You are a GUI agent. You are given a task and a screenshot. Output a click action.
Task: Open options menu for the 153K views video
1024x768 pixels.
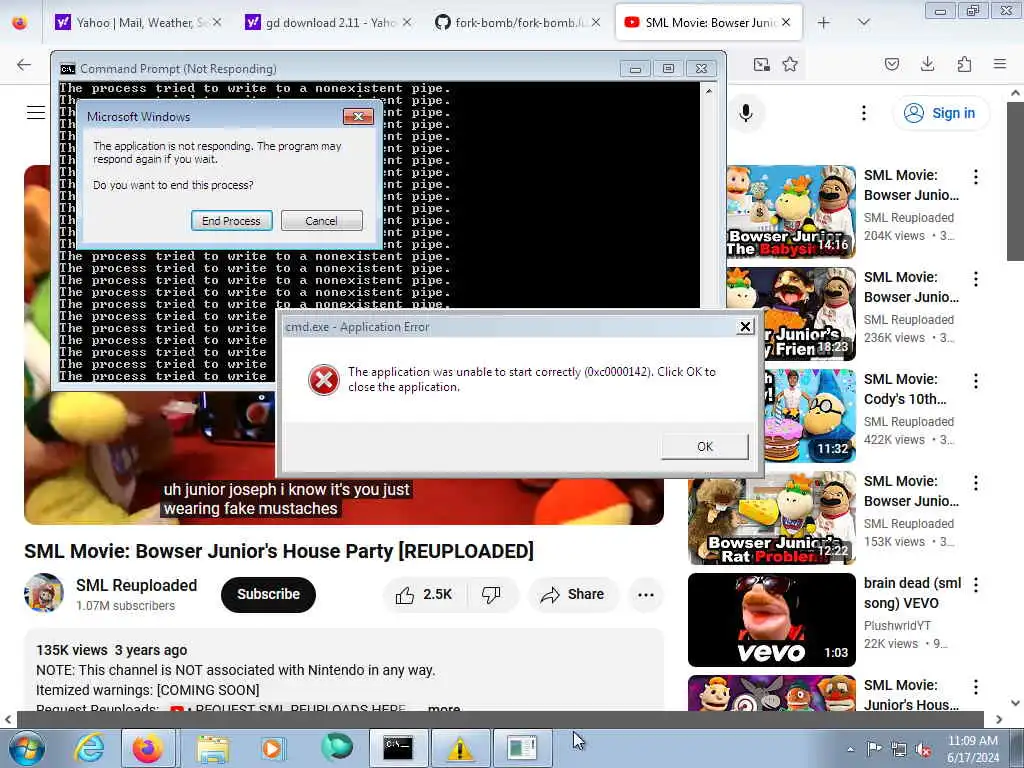[x=975, y=483]
